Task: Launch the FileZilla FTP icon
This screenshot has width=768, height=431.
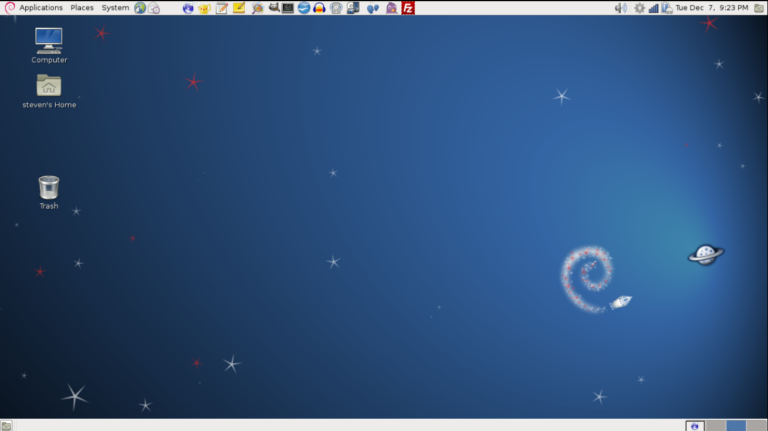Action: click(x=408, y=8)
